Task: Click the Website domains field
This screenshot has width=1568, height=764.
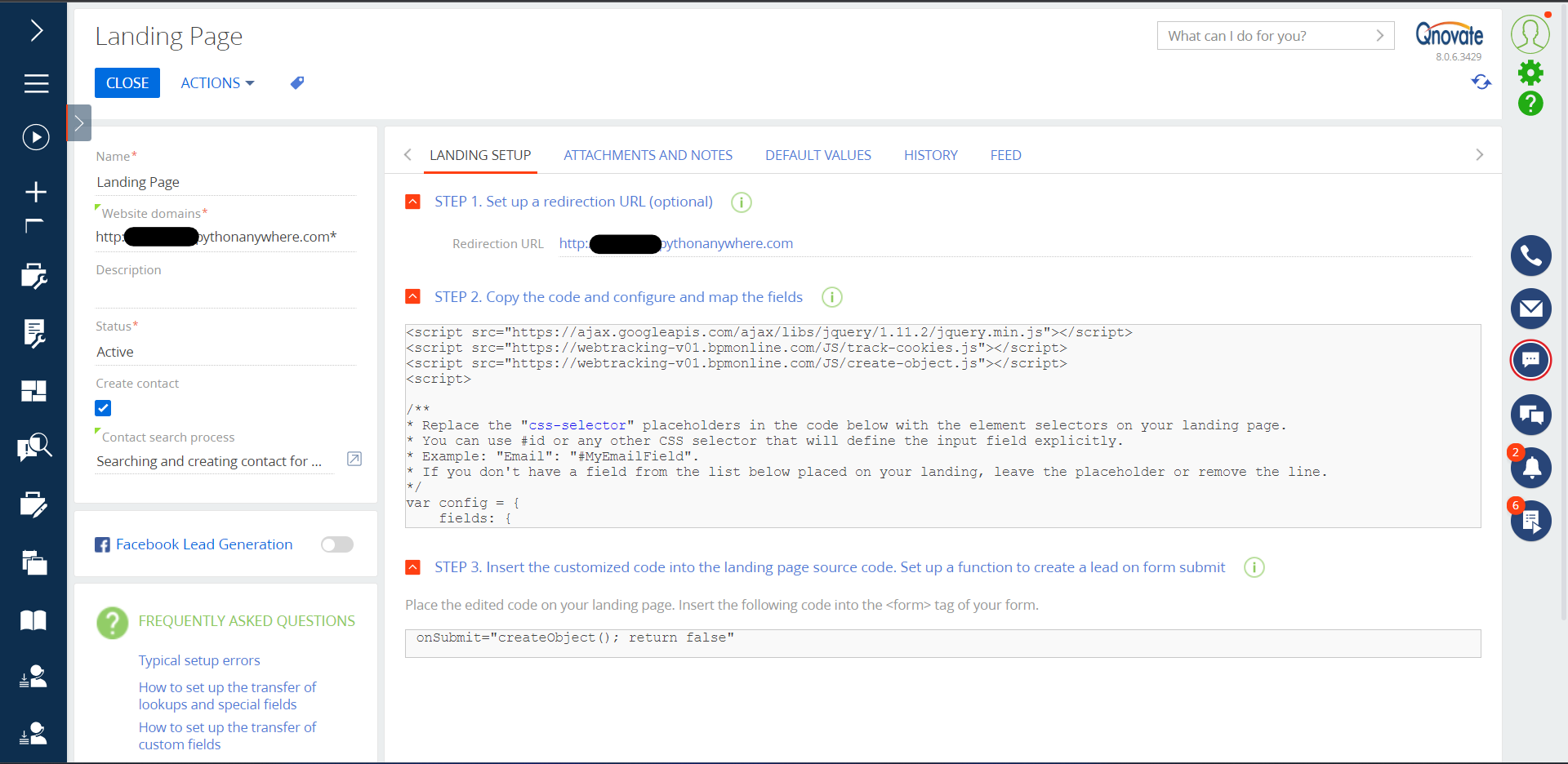Action: pos(225,237)
